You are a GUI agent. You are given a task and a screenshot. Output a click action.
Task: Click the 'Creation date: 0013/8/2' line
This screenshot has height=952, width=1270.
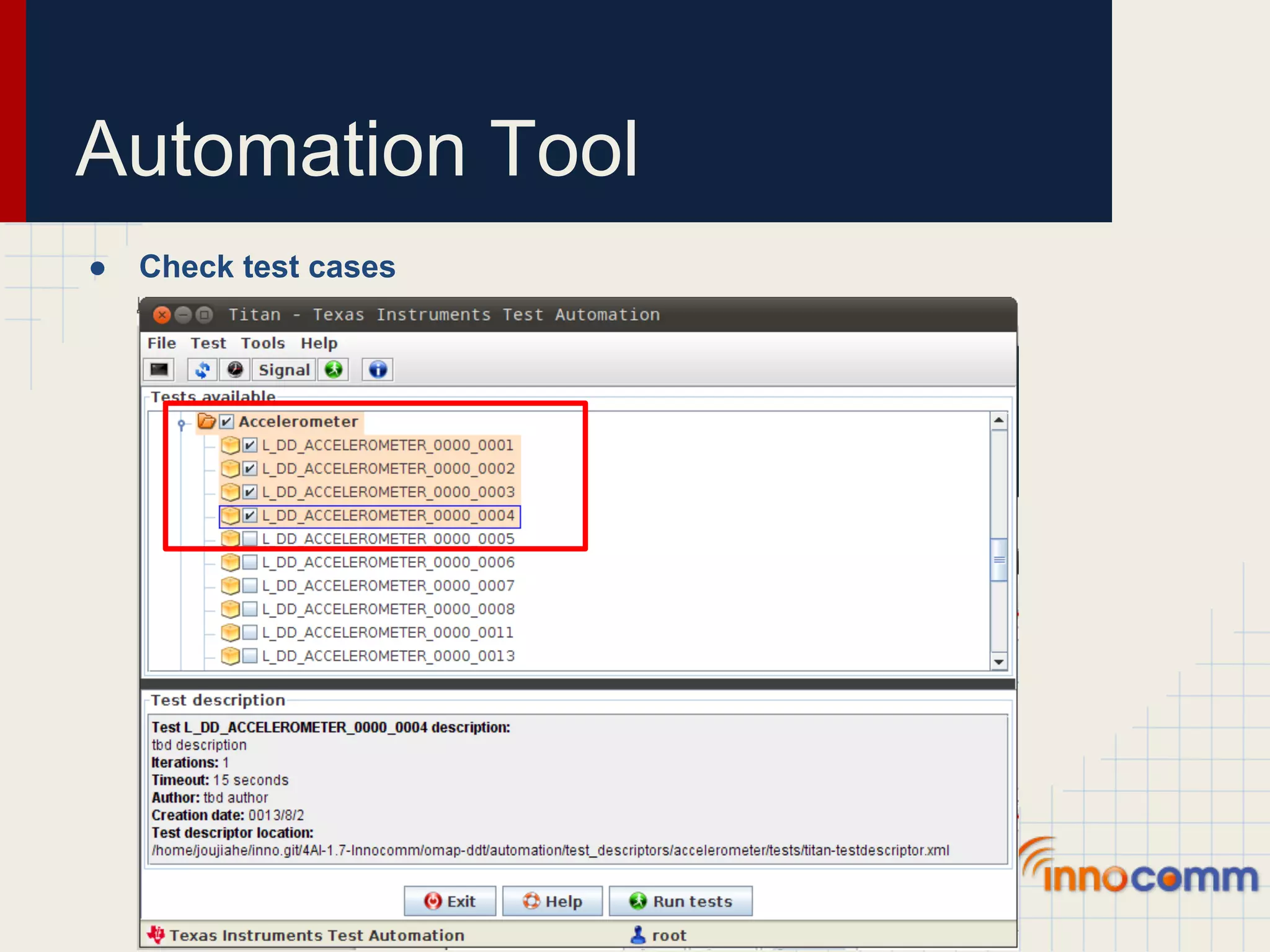pos(228,815)
